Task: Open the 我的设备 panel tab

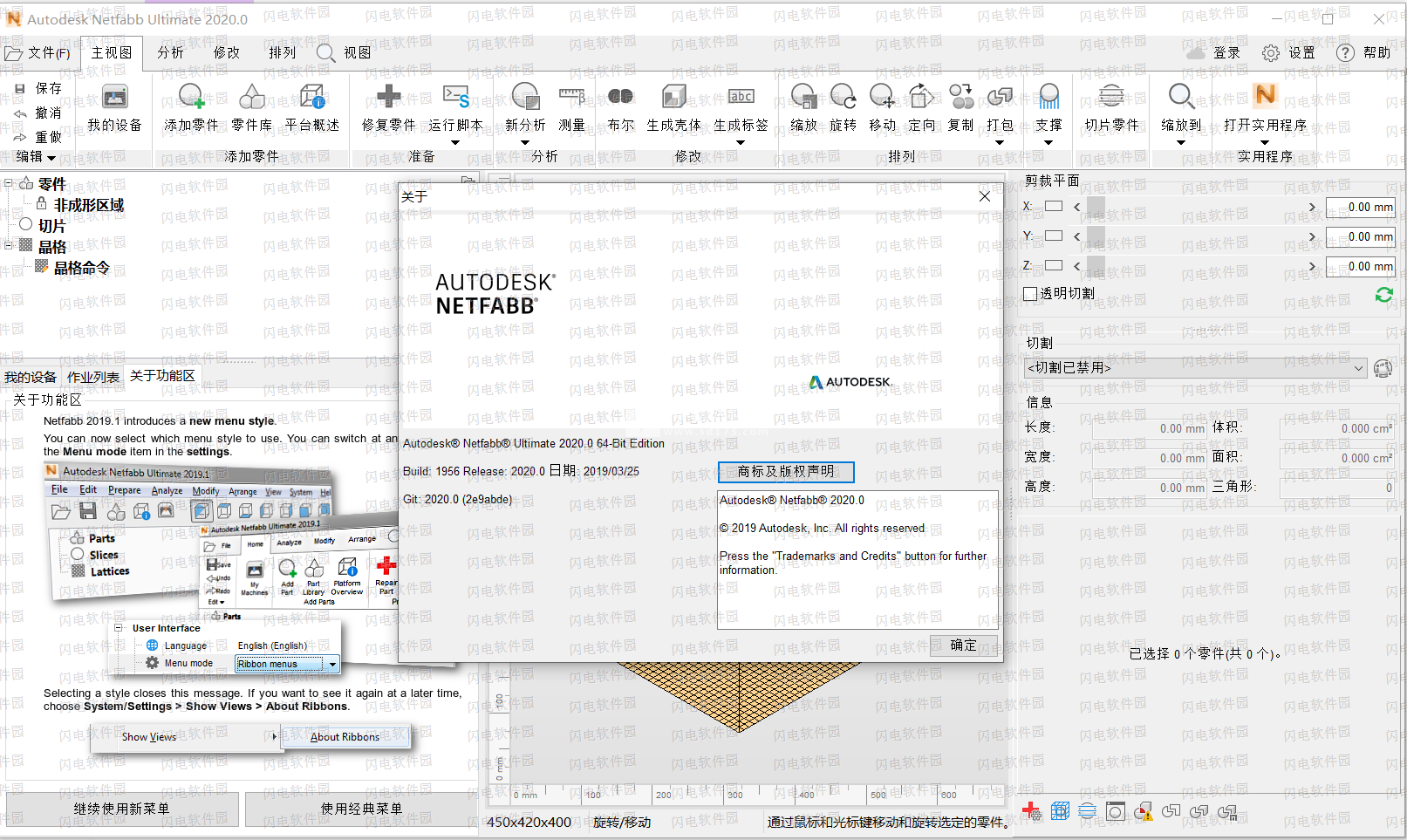Action: tap(31, 377)
